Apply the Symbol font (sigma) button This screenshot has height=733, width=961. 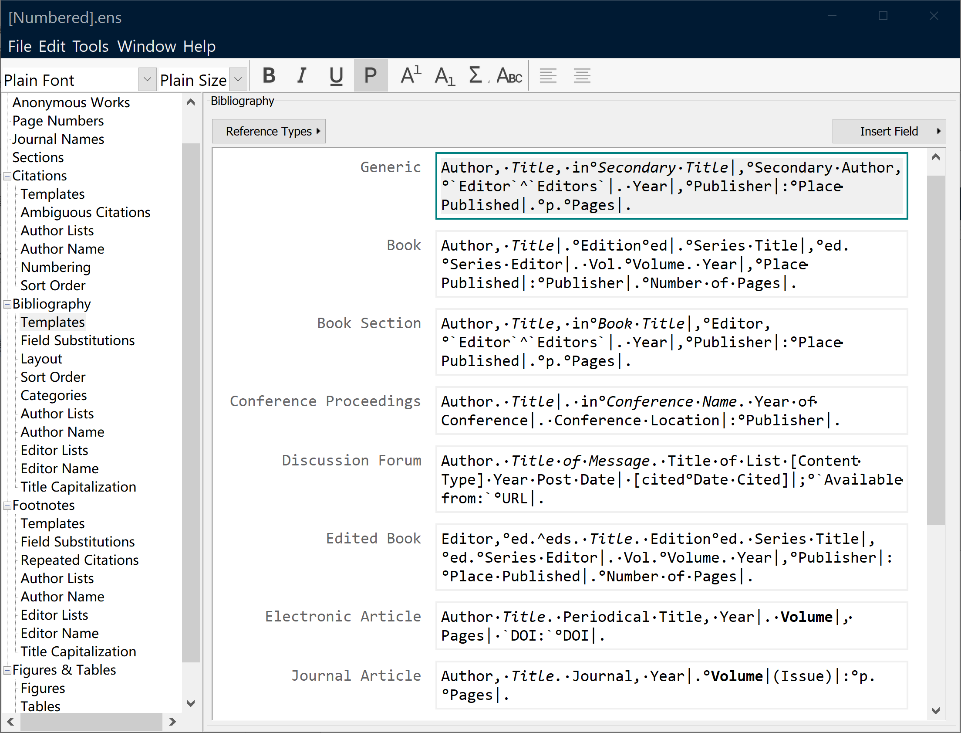coord(476,76)
